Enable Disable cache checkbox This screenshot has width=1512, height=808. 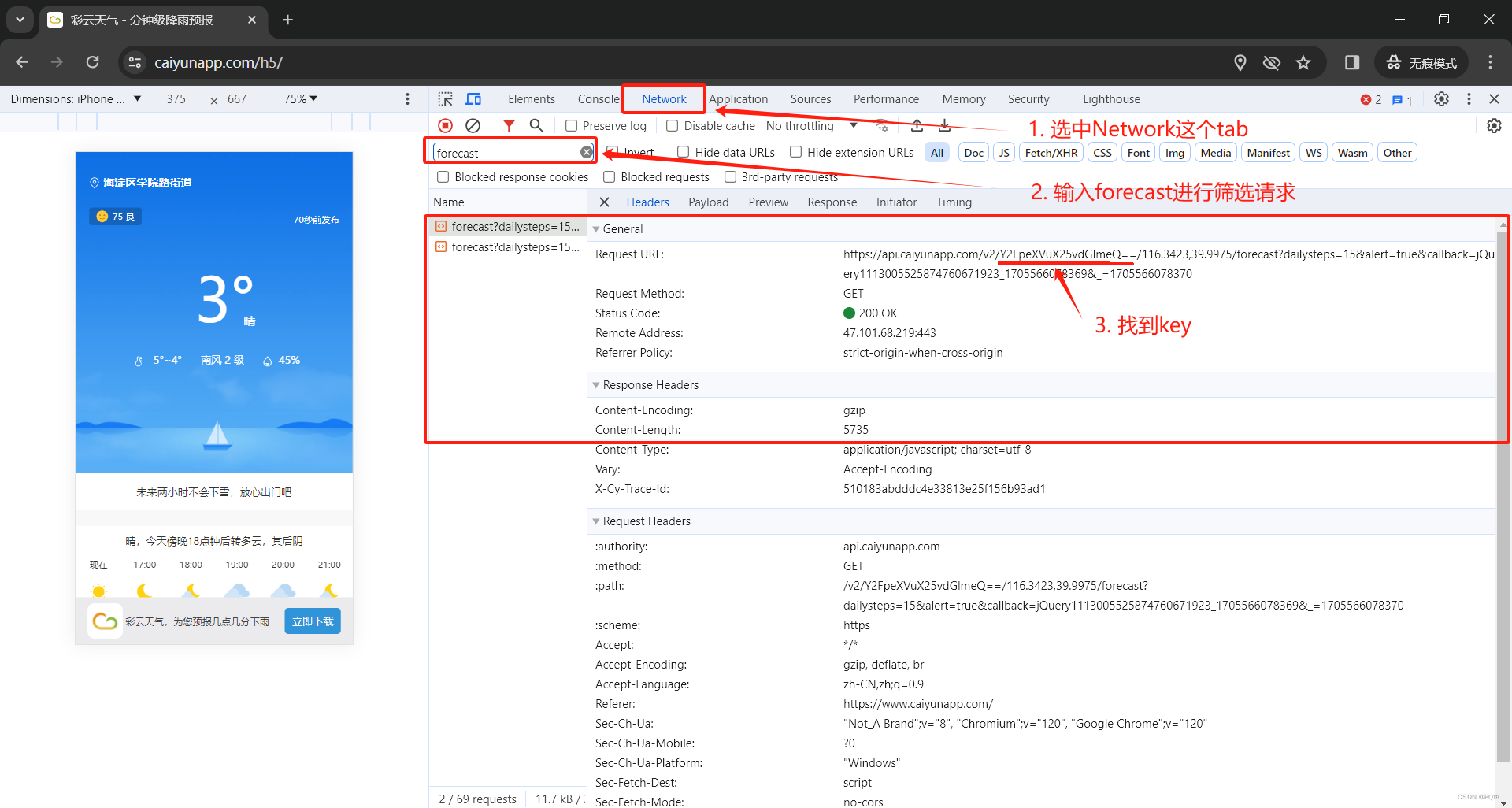tap(673, 126)
